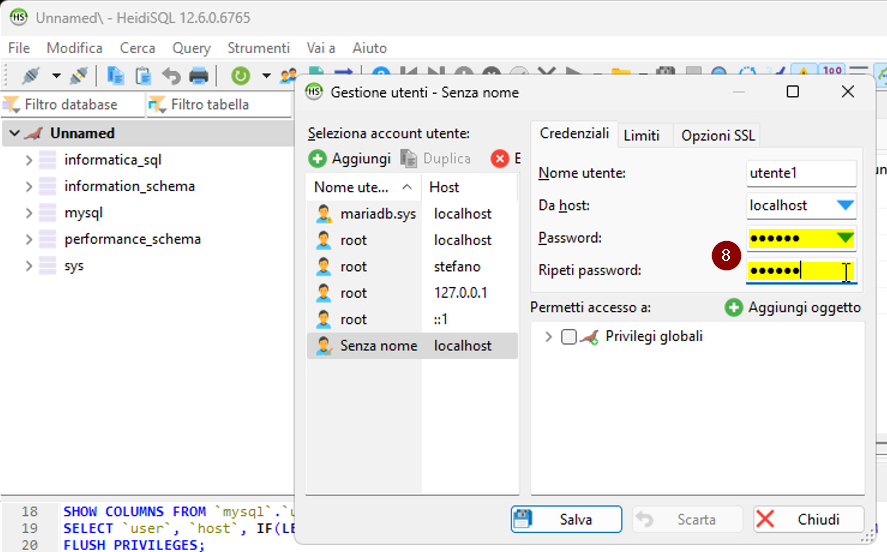887x552 pixels.
Task: Click the green Refresh icon in toolbar
Action: pyautogui.click(x=240, y=75)
